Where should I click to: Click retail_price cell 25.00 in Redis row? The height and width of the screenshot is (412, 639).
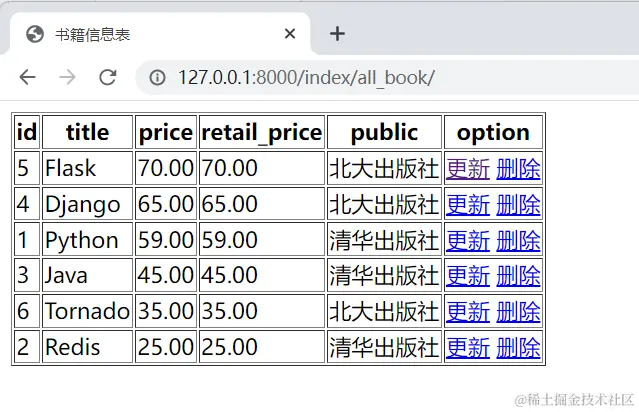tap(262, 346)
